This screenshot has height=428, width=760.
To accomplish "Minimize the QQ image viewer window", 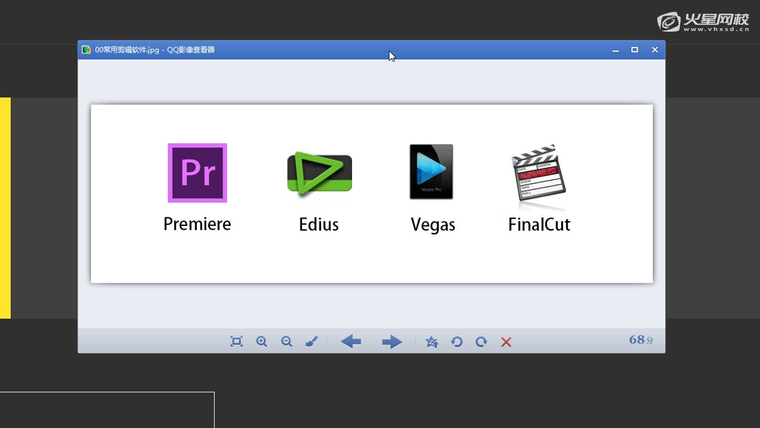I will pyautogui.click(x=615, y=50).
